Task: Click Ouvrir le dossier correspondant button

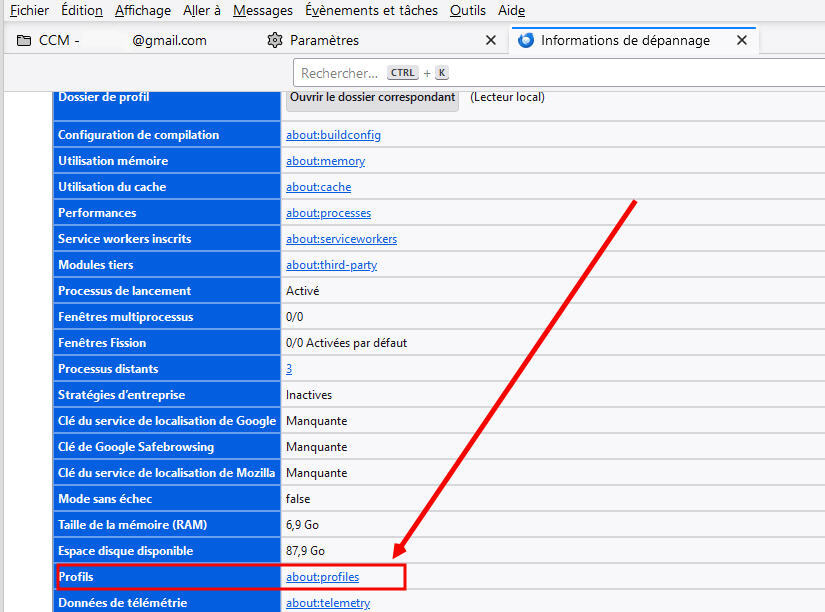Action: click(x=373, y=98)
